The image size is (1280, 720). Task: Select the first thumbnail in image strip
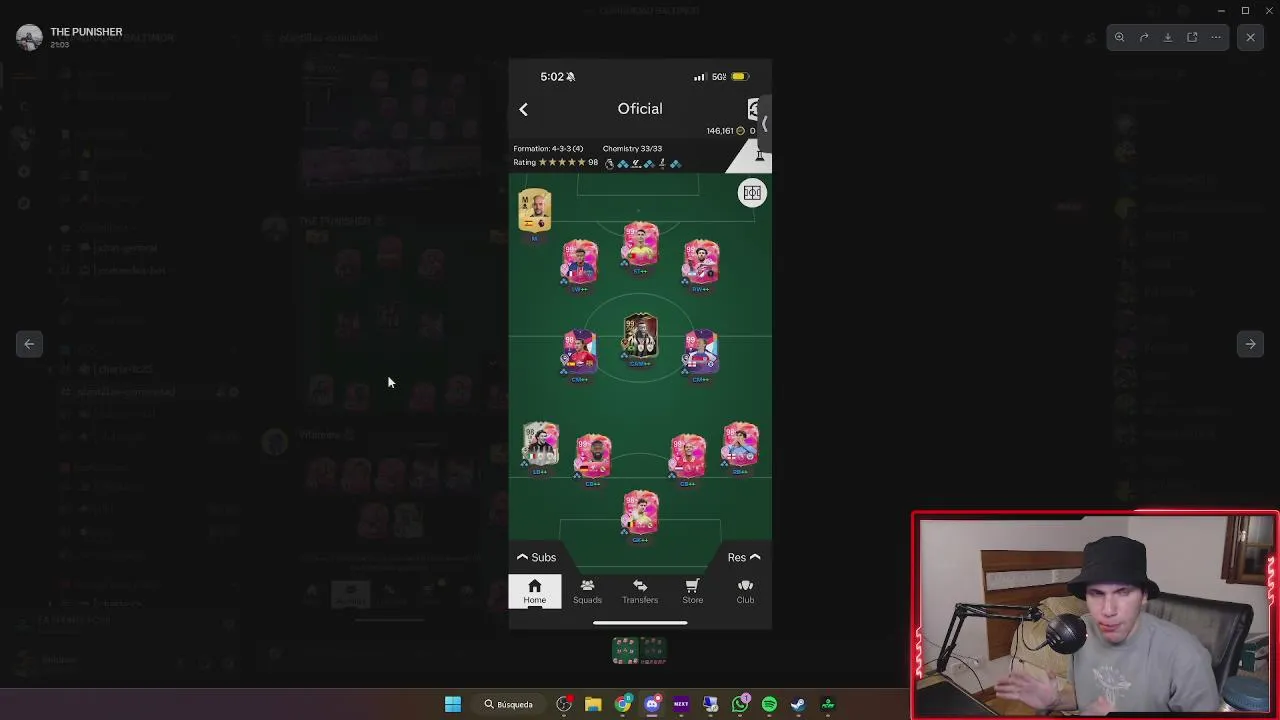[625, 651]
